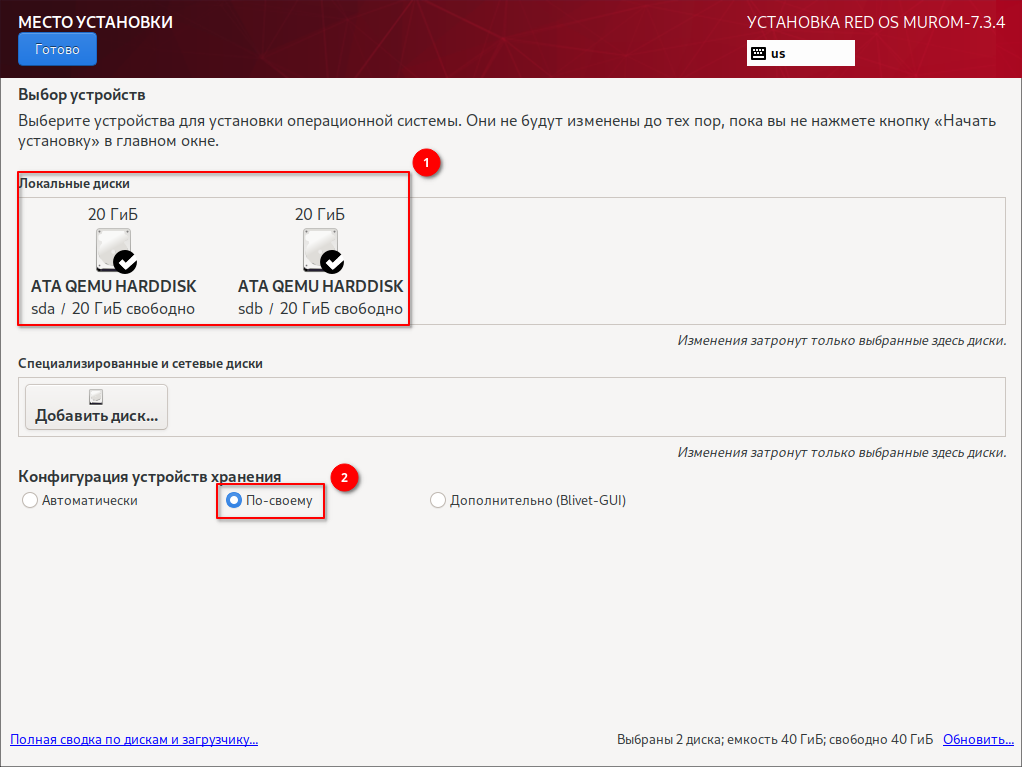Click the keyboard layout icon

(x=759, y=53)
